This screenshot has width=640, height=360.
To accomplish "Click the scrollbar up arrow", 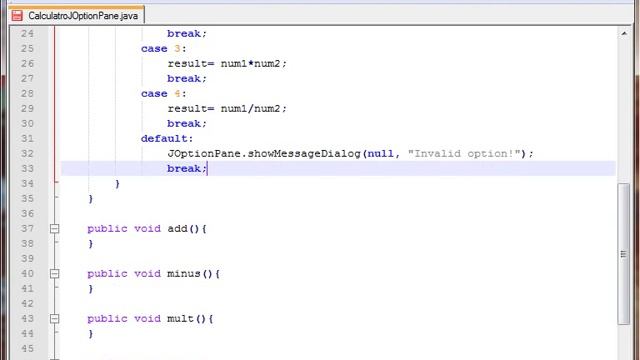I will [624, 34].
